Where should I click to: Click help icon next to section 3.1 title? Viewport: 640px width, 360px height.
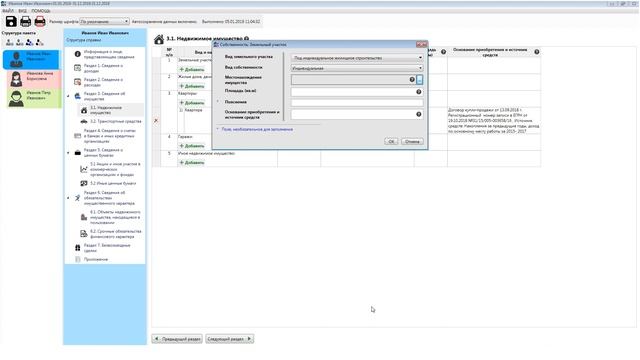click(247, 39)
